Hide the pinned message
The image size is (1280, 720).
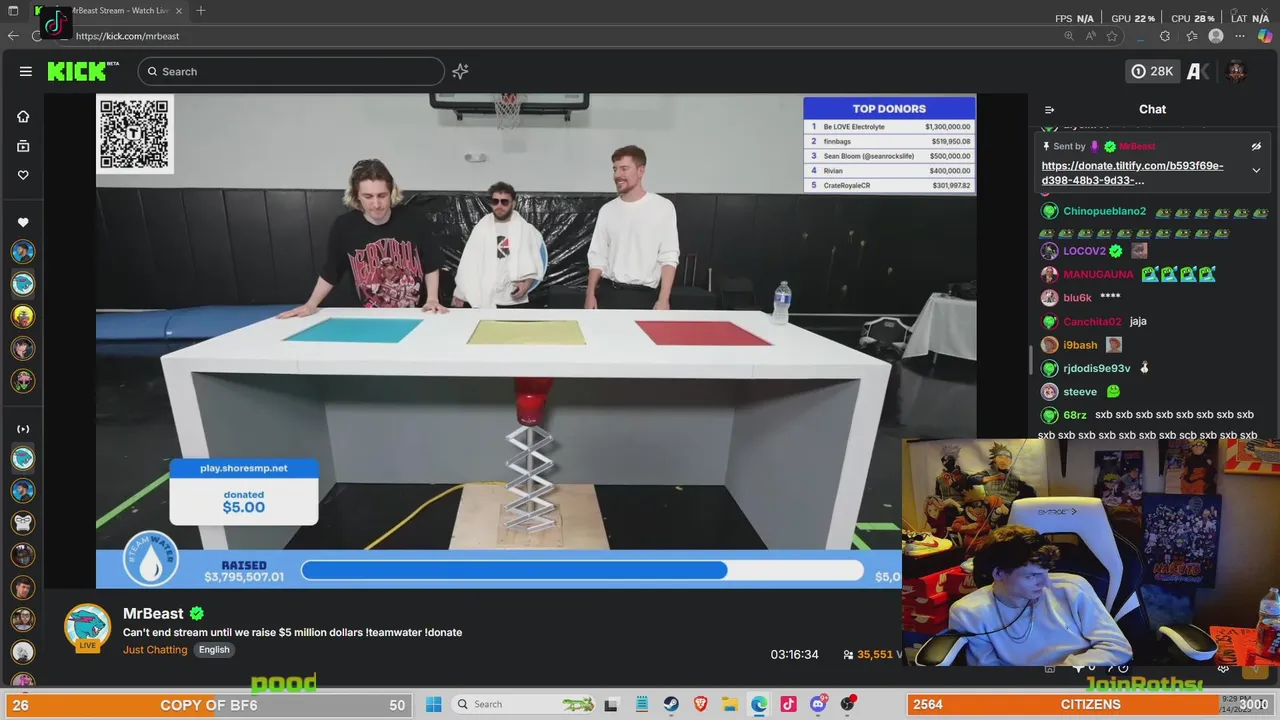(1257, 146)
